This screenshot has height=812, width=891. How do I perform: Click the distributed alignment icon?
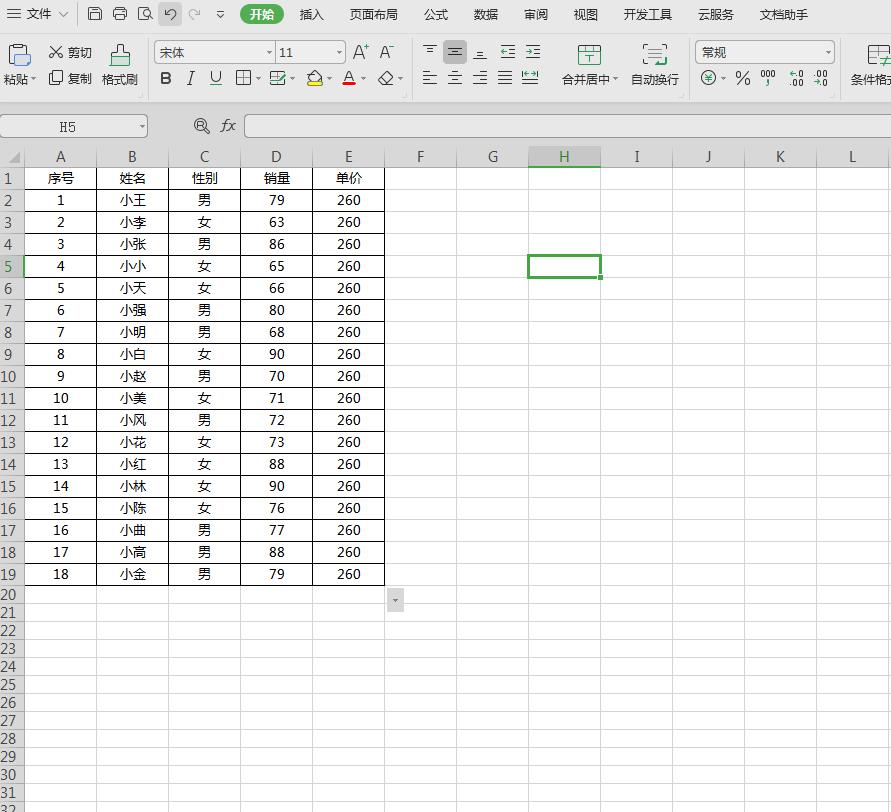tap(530, 78)
